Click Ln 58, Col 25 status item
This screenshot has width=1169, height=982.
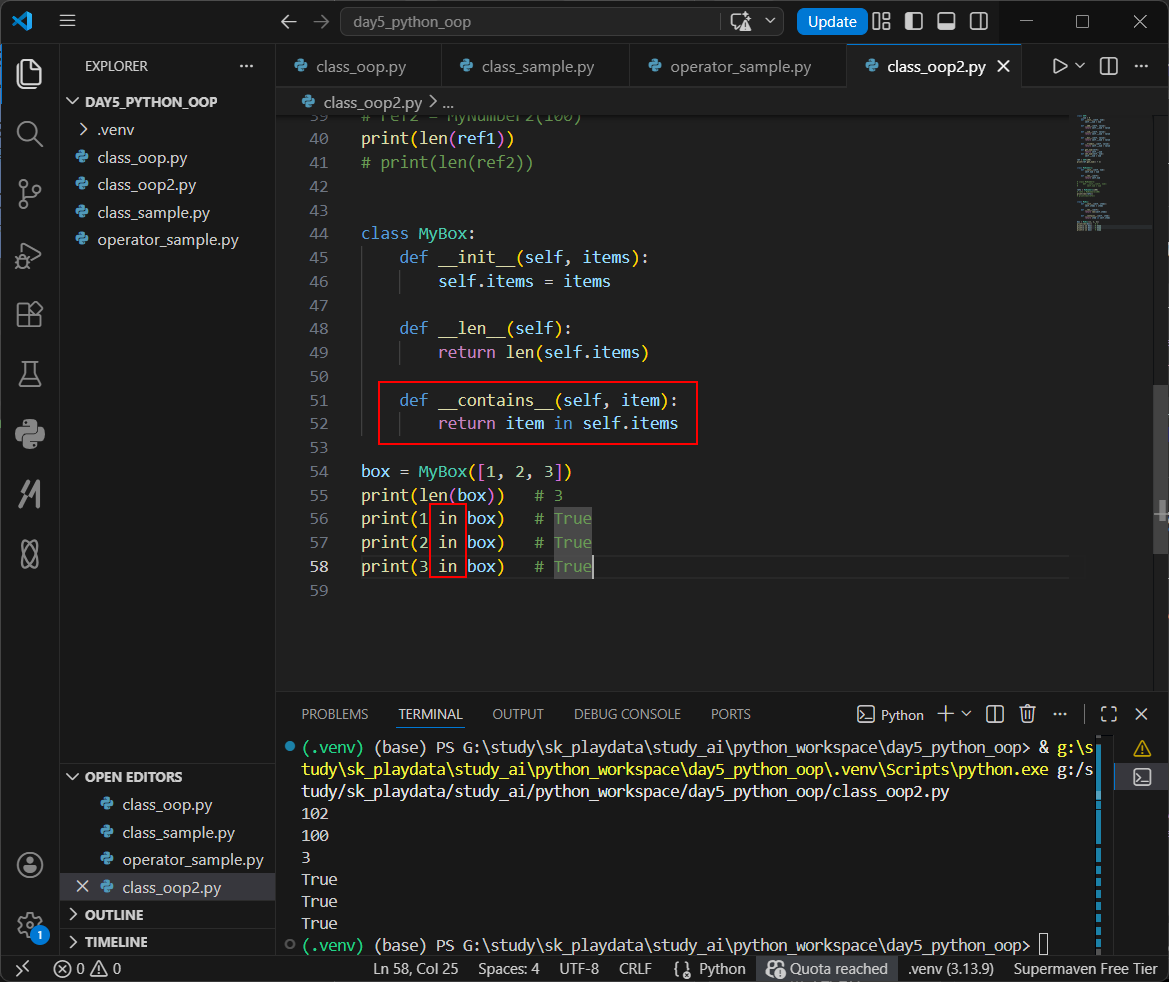pyautogui.click(x=415, y=969)
